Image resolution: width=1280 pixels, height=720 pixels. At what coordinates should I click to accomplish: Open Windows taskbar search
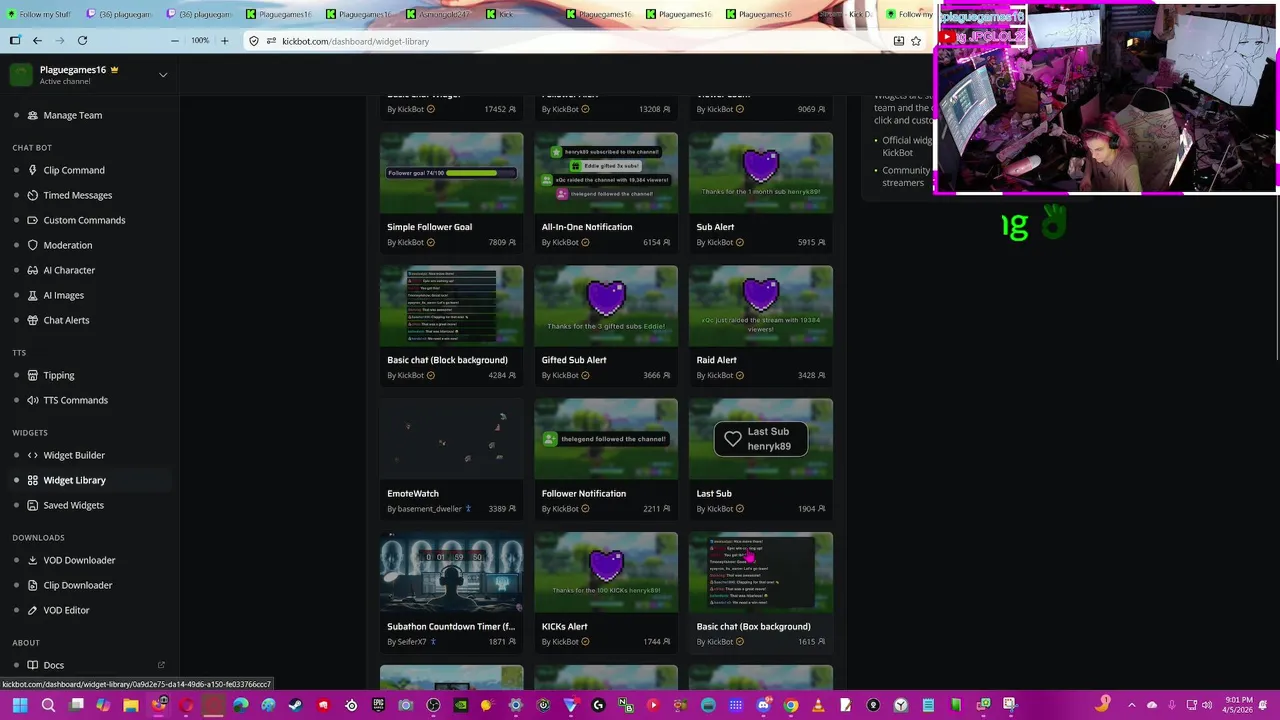[x=48, y=705]
